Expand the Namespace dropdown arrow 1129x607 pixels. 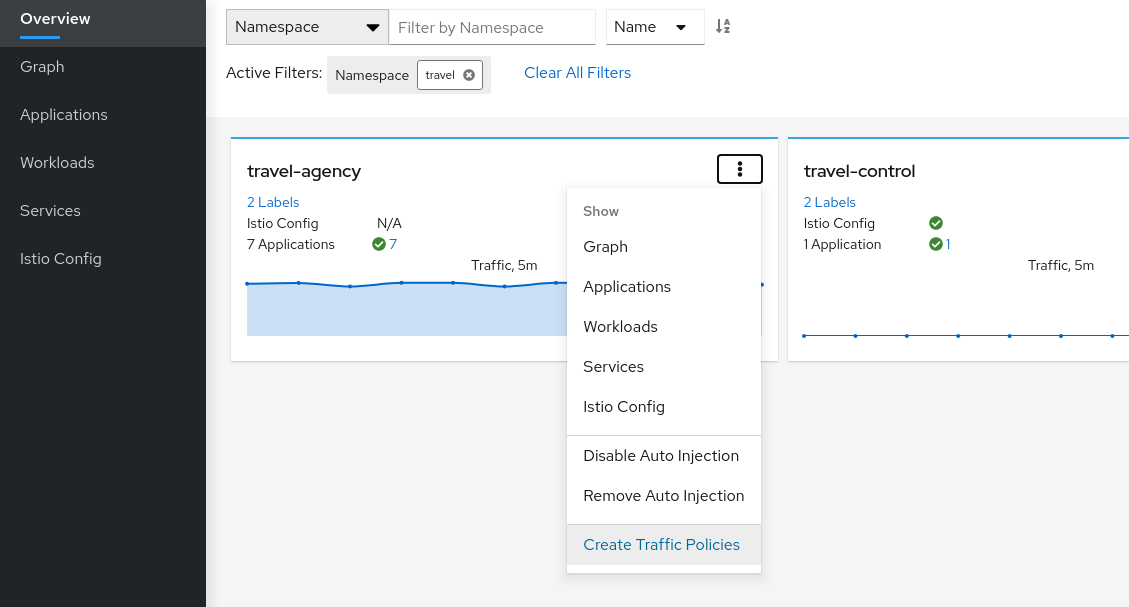coord(373,27)
